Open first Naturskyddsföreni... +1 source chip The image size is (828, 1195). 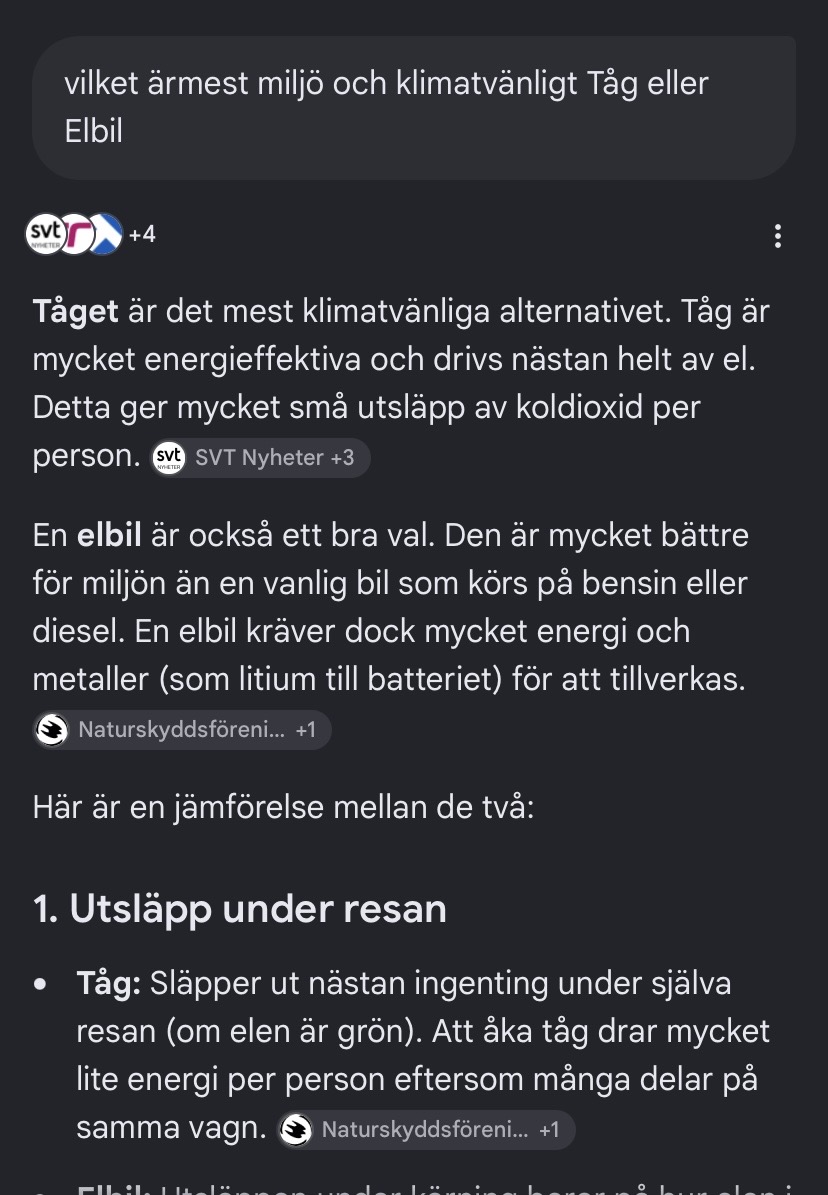pyautogui.click(x=182, y=730)
